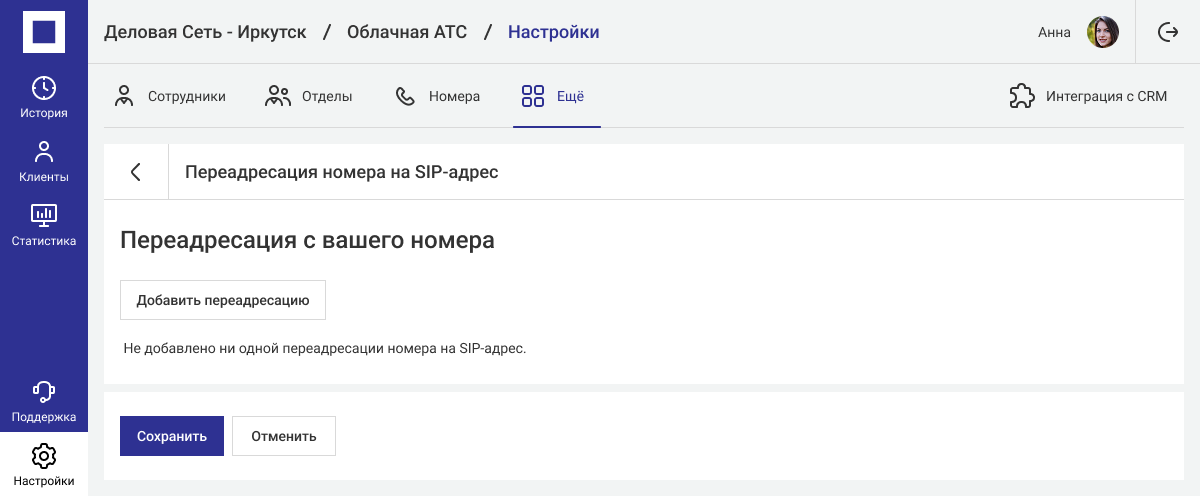Click the logout icon in the header
Screen dimensions: 1200x496
[x=1167, y=32]
